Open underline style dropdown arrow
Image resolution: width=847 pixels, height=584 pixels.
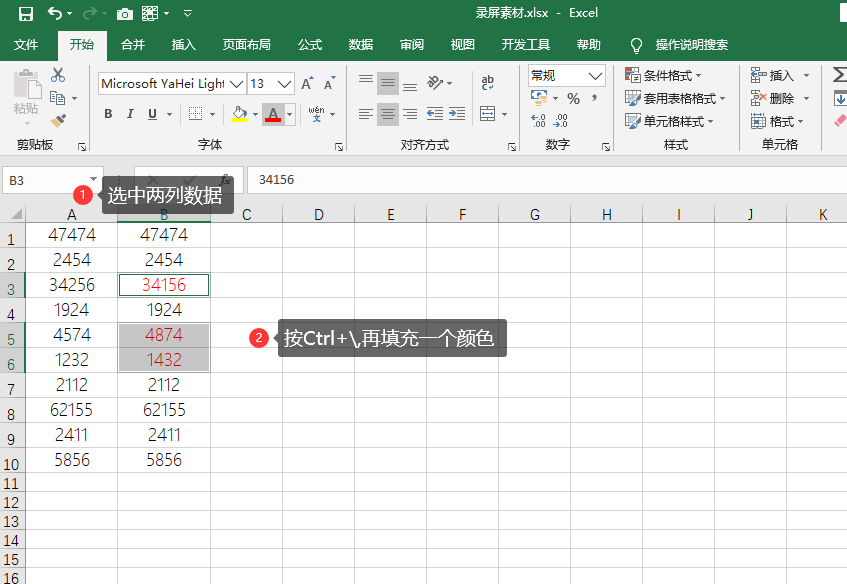tap(170, 114)
